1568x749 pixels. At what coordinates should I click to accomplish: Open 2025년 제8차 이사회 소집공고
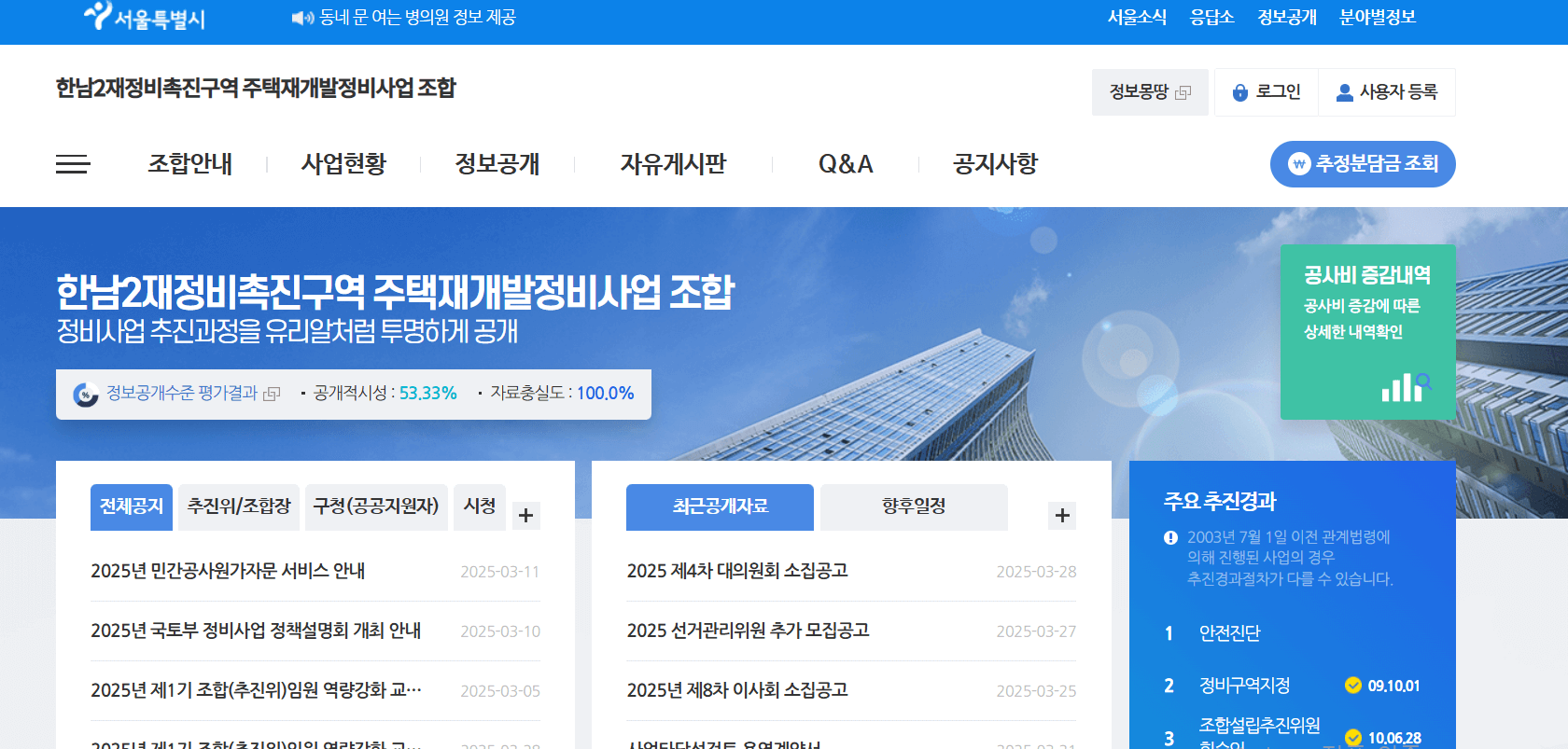tap(737, 690)
